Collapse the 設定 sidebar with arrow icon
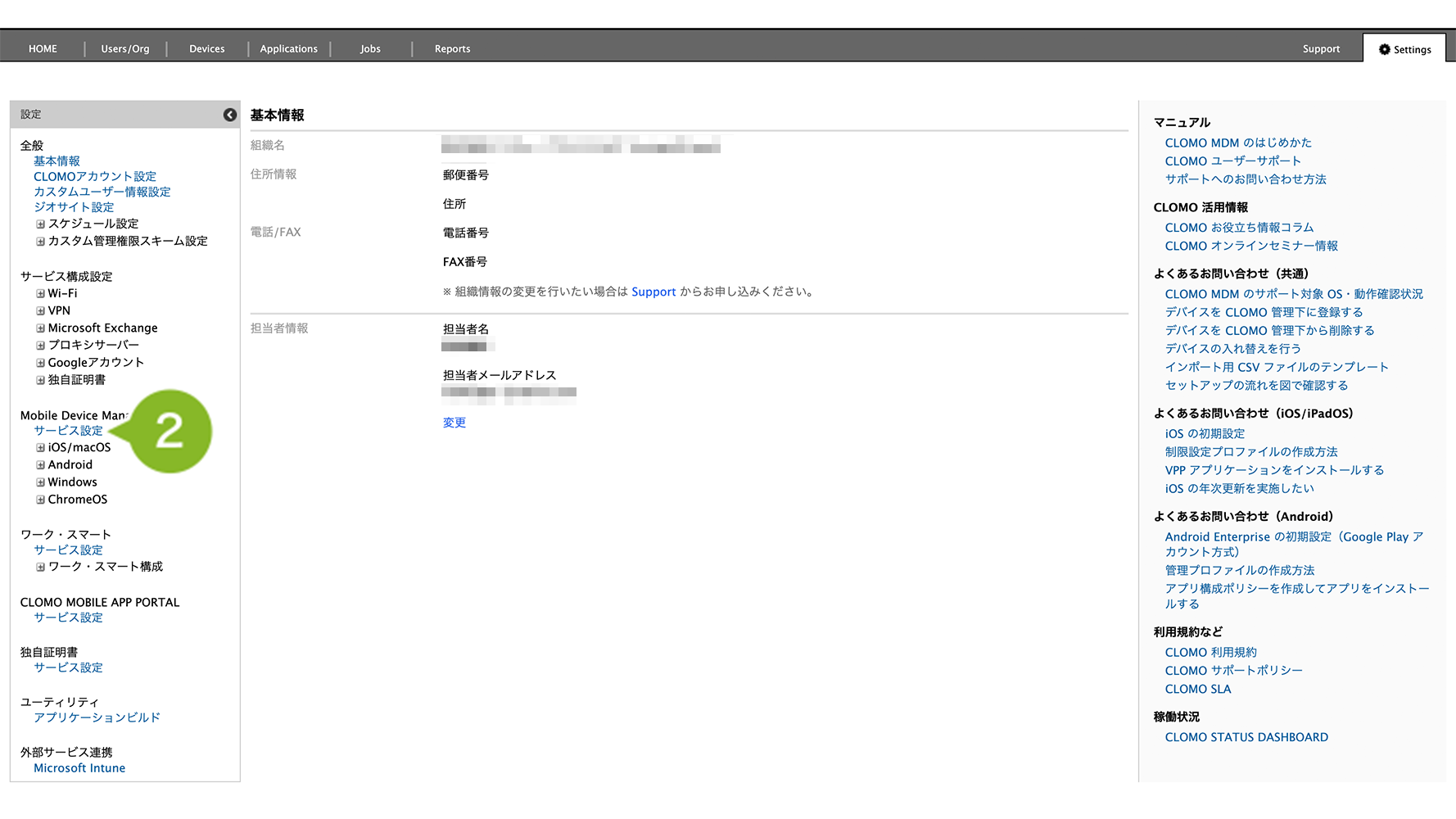This screenshot has height=819, width=1456. tap(230, 115)
